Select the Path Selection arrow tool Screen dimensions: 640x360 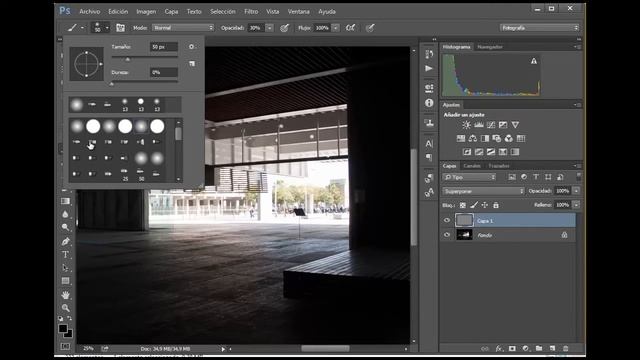[x=65, y=268]
